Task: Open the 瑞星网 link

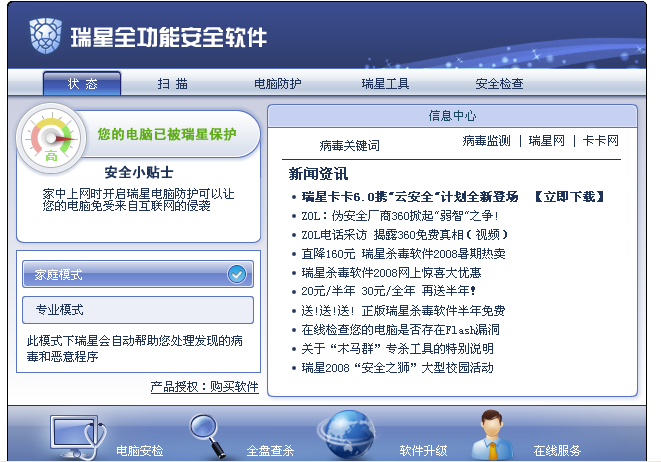Action: (546, 140)
